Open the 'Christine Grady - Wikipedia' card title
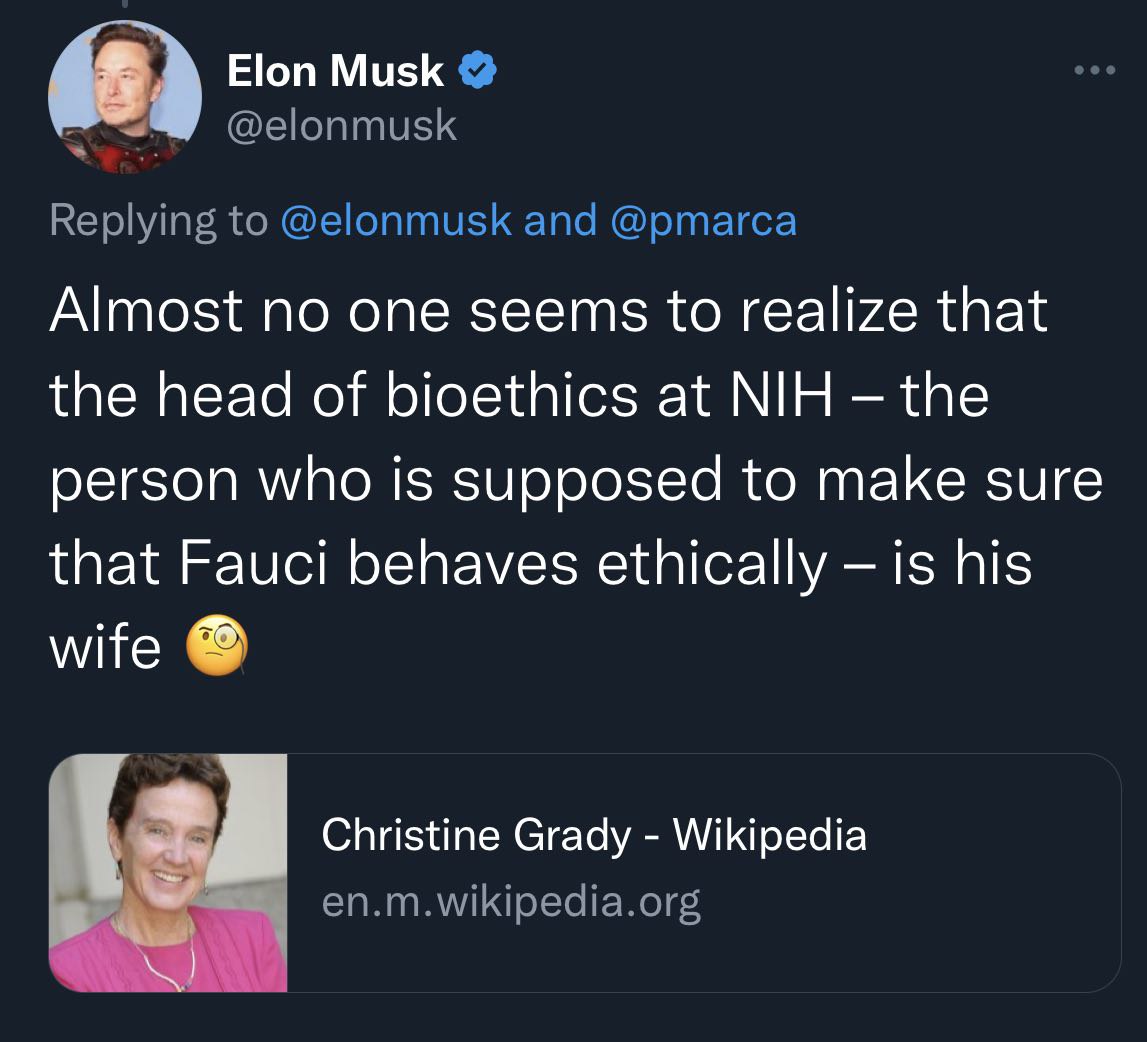 point(593,835)
